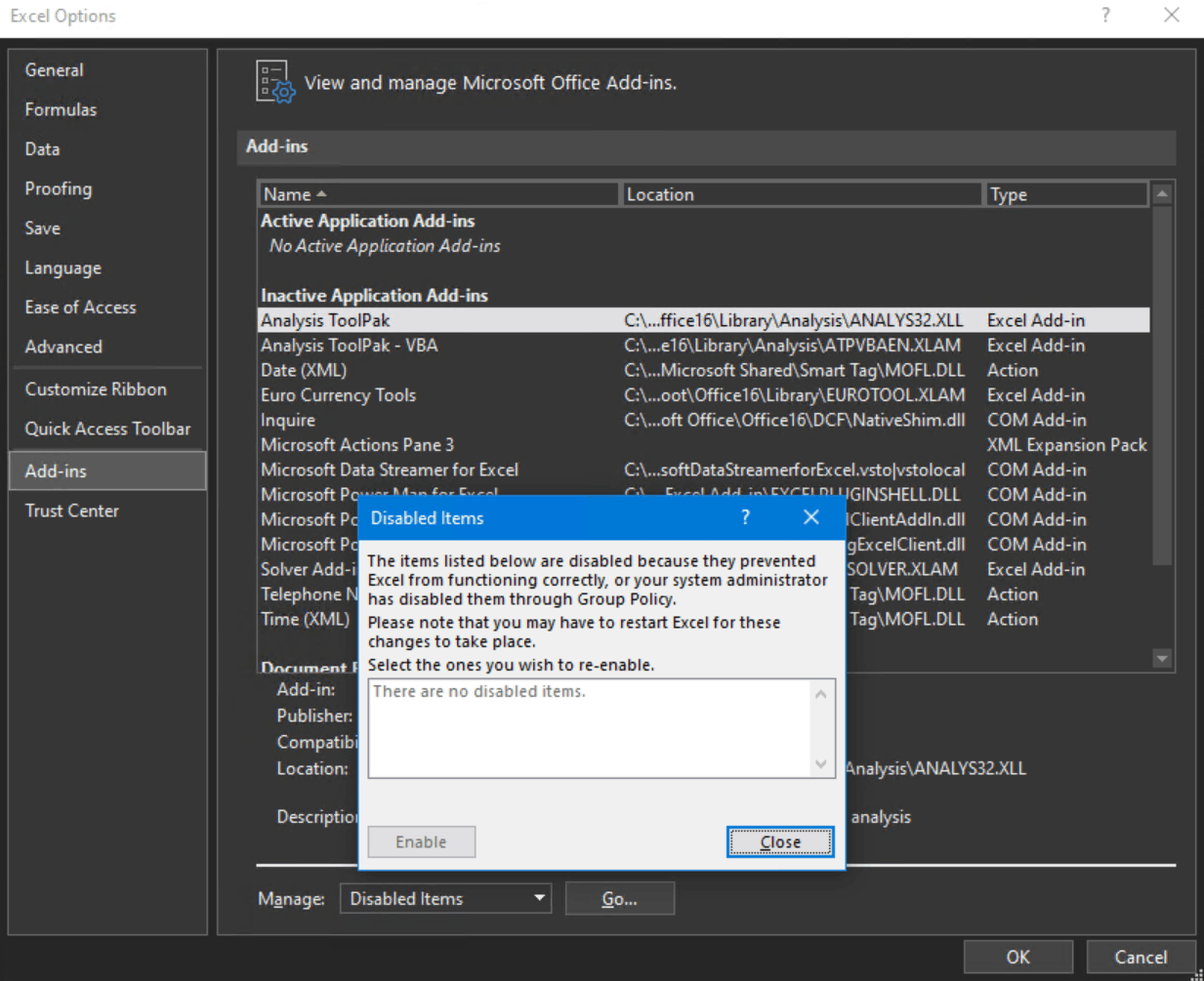
Task: Click the Help question mark on Disabled Items
Action: [x=745, y=517]
